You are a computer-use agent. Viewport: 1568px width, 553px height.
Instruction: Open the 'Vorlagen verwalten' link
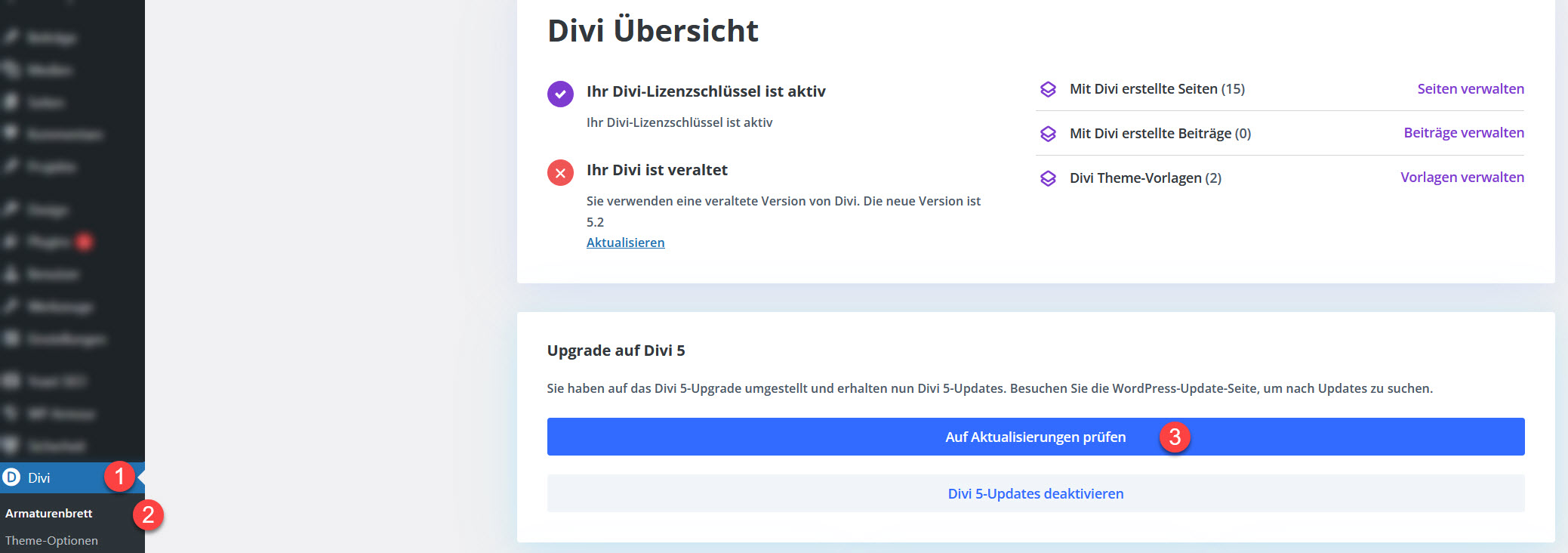(x=1462, y=177)
